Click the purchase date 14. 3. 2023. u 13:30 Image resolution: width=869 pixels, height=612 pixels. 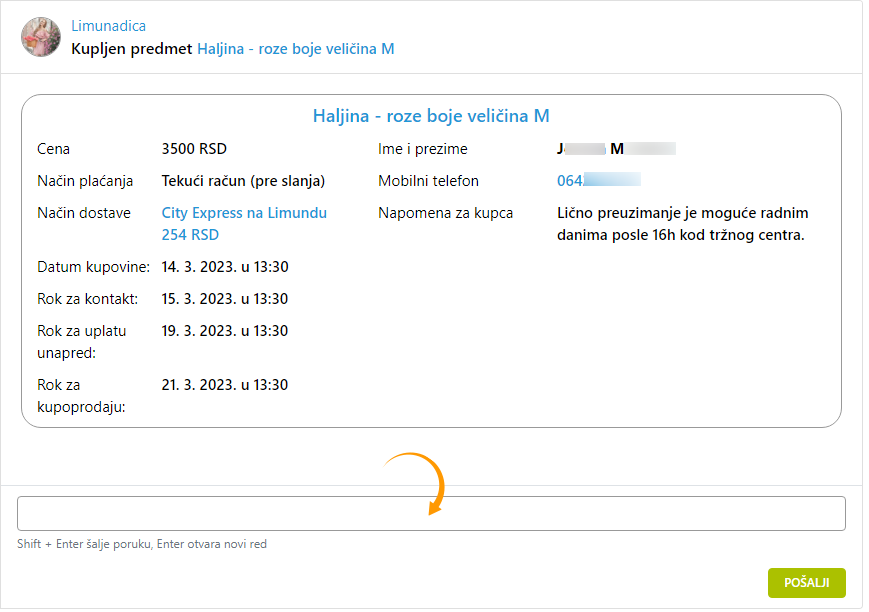tap(224, 267)
